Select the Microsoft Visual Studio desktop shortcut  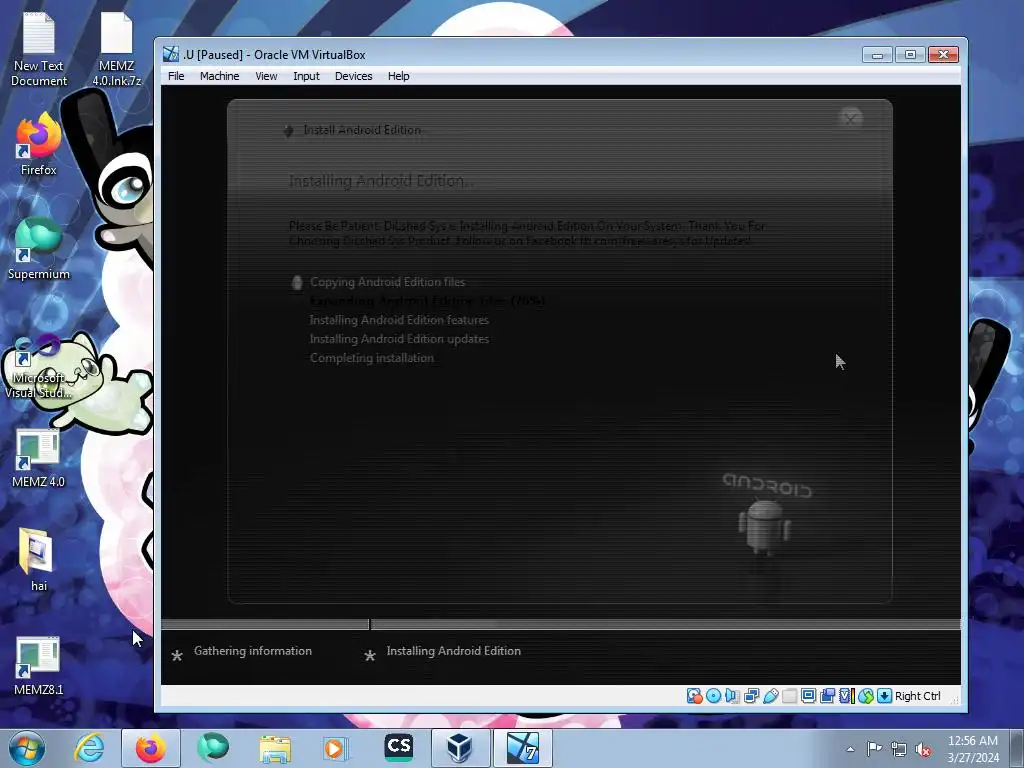tap(38, 367)
